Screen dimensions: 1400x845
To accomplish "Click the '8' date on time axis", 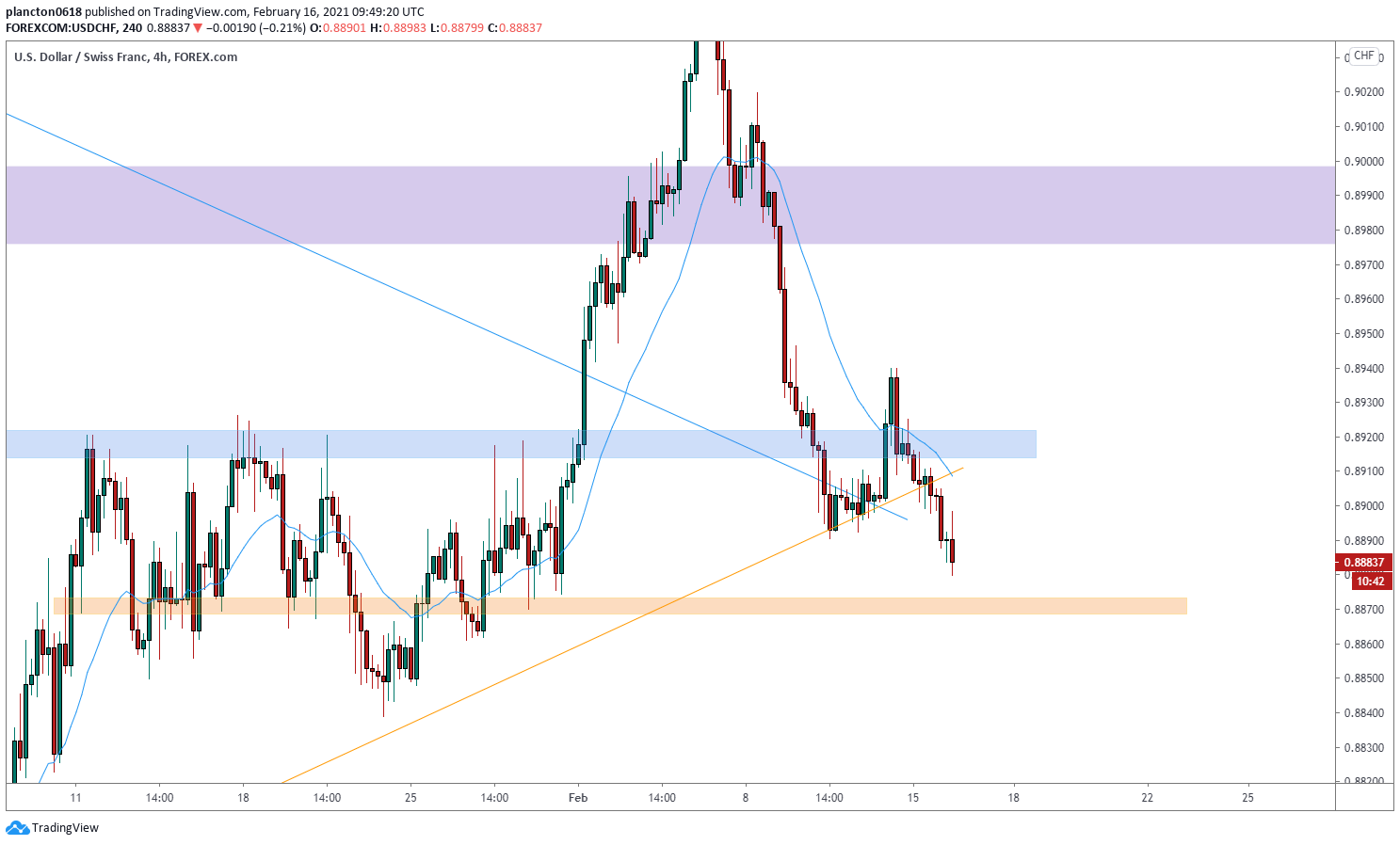I will pos(746,798).
